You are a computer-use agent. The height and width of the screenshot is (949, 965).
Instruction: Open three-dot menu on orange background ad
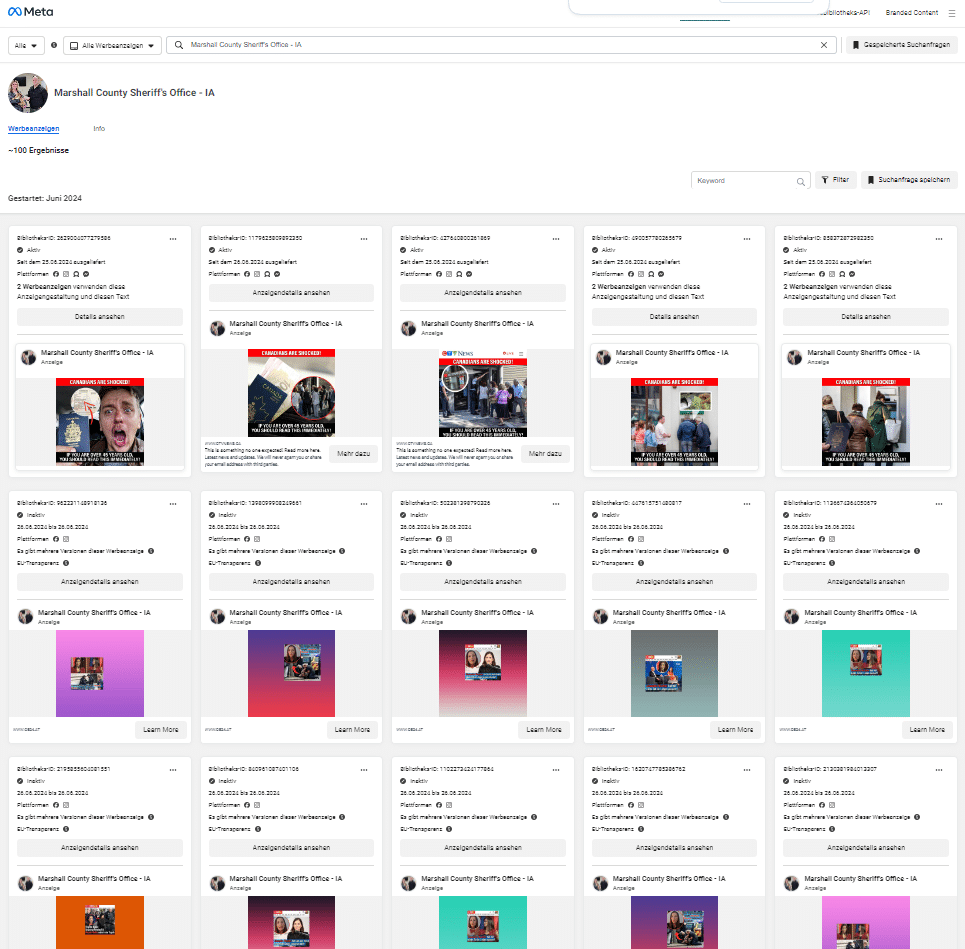click(173, 770)
